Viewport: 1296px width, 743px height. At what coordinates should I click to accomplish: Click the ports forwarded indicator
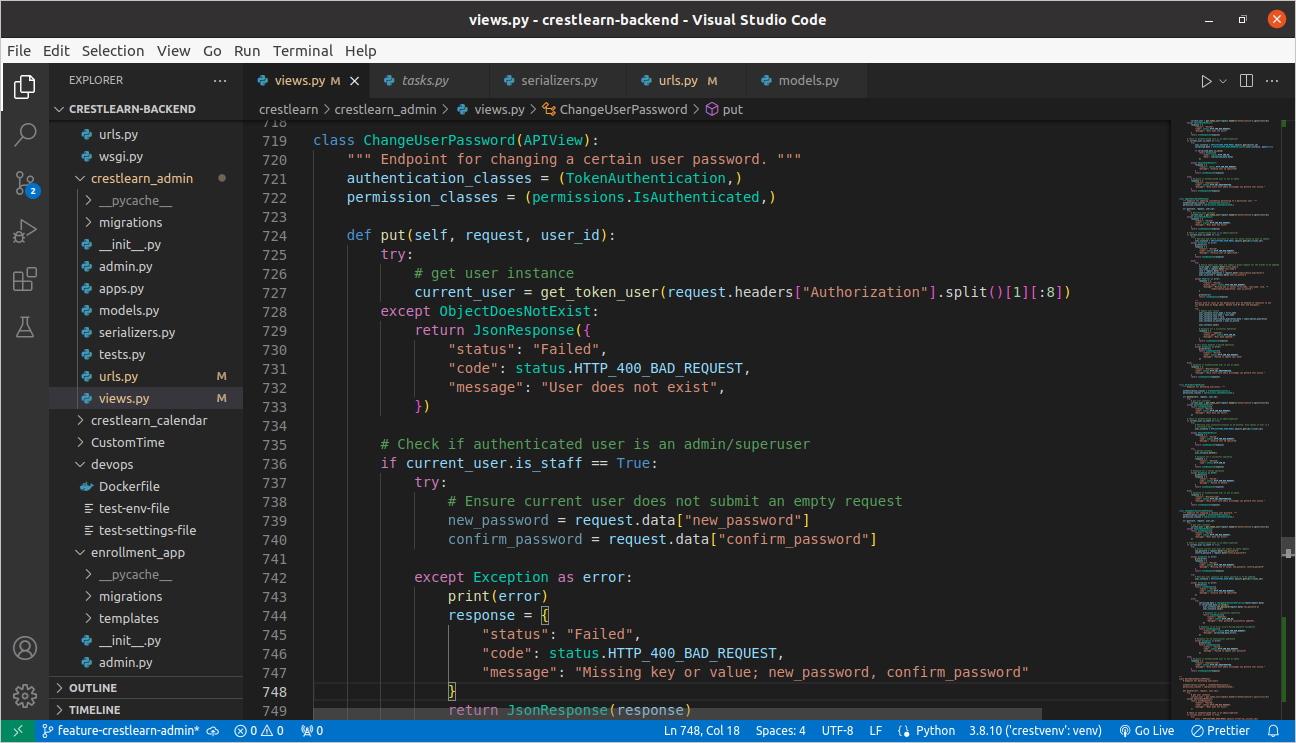(312, 731)
